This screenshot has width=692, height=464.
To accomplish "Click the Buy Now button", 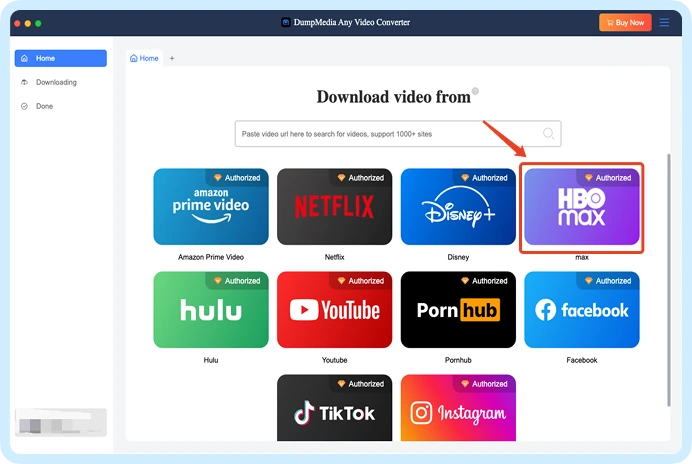I will pos(625,22).
